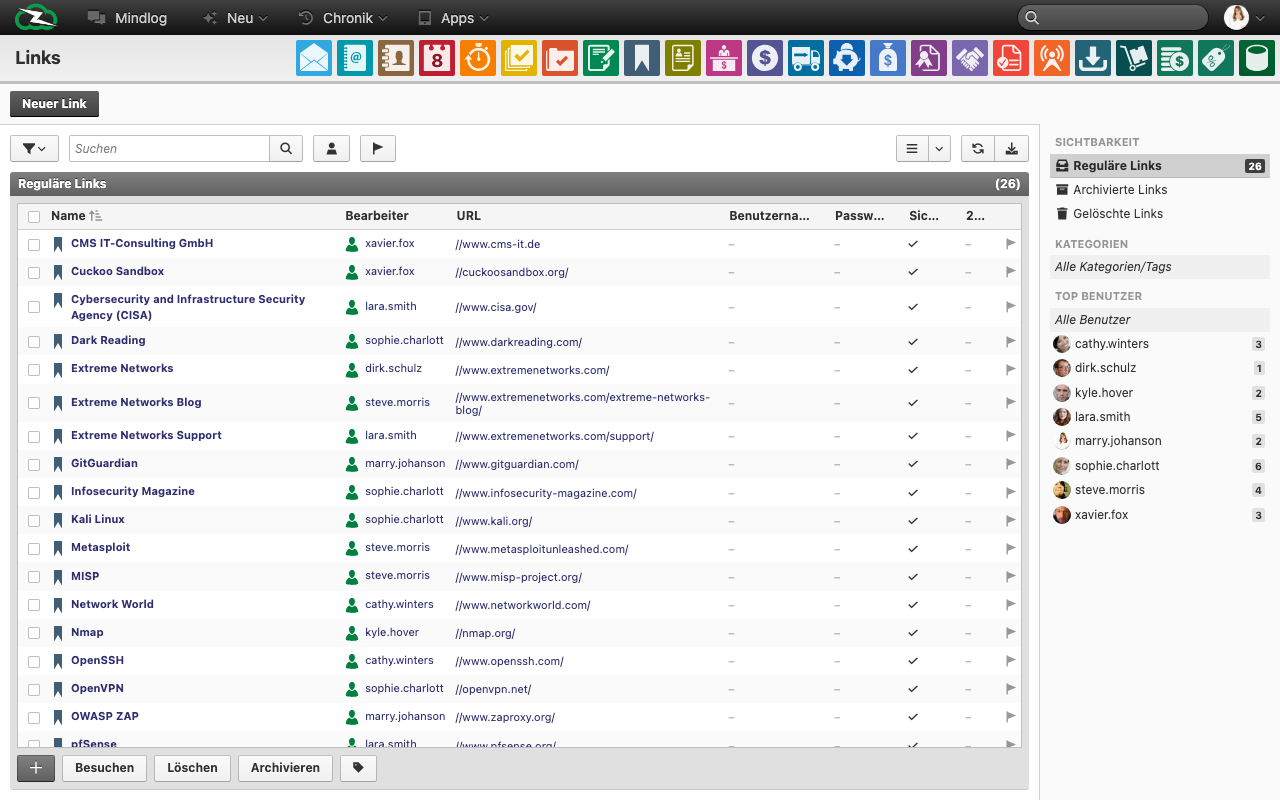Open the list view menu button

(912, 148)
